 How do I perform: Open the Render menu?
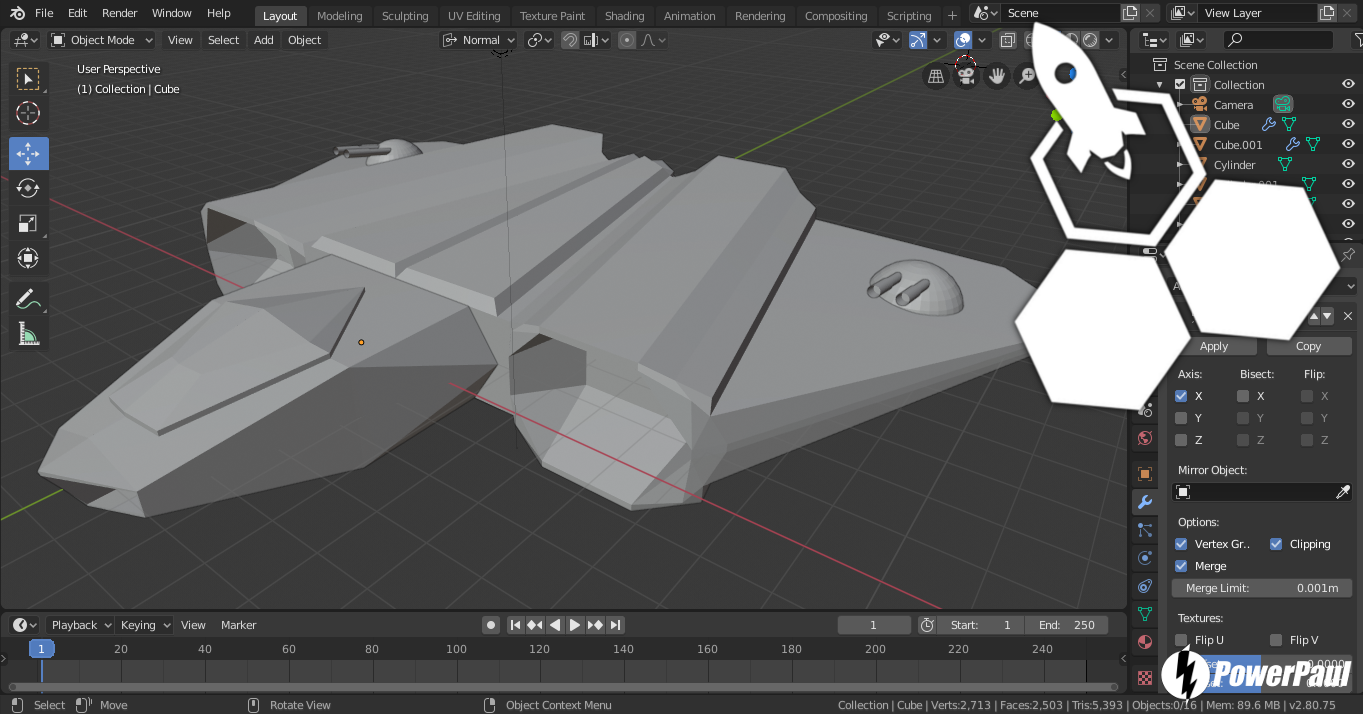(120, 13)
